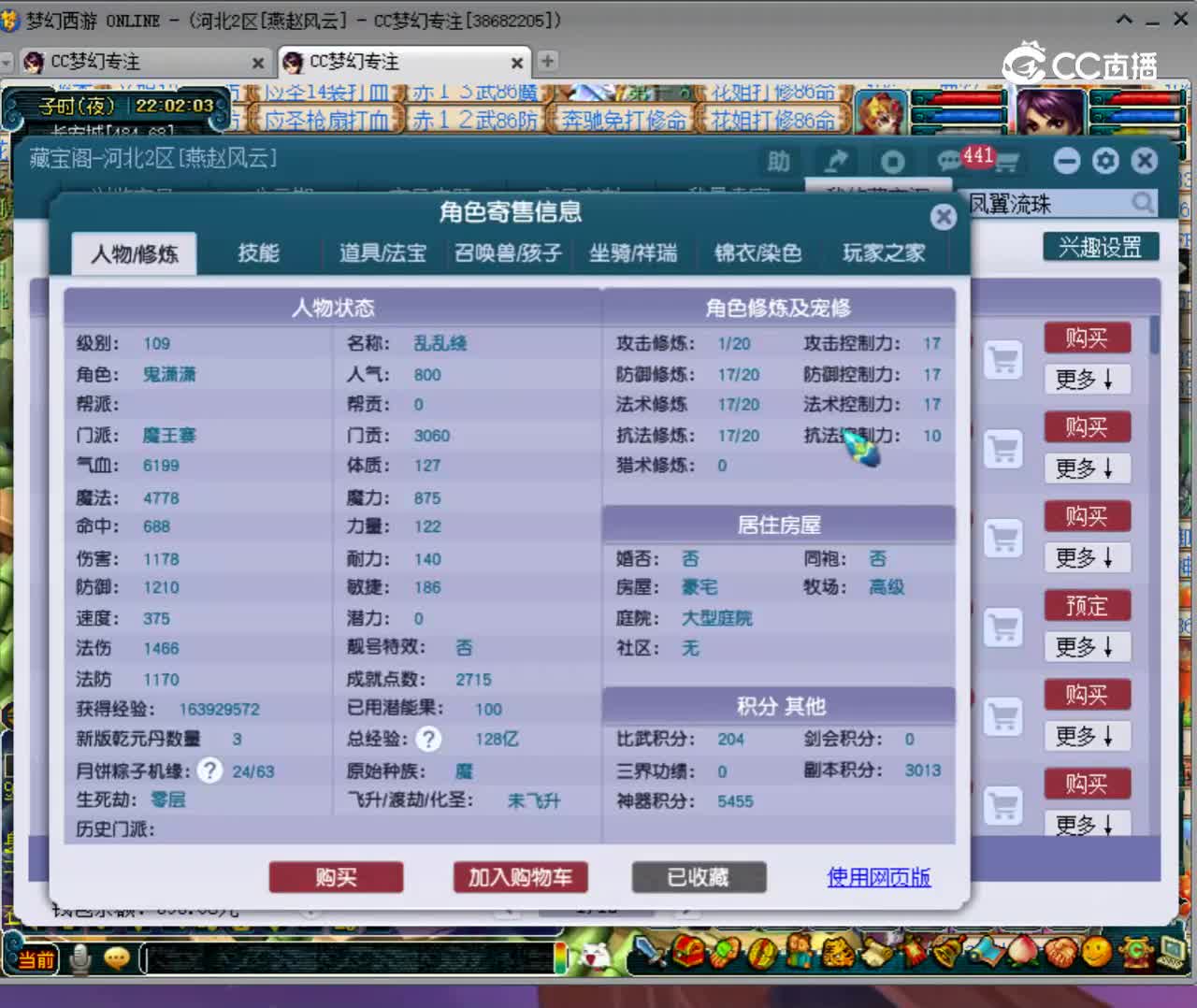Click the red 购买 button in dialog
This screenshot has height=1008, width=1197.
click(336, 877)
